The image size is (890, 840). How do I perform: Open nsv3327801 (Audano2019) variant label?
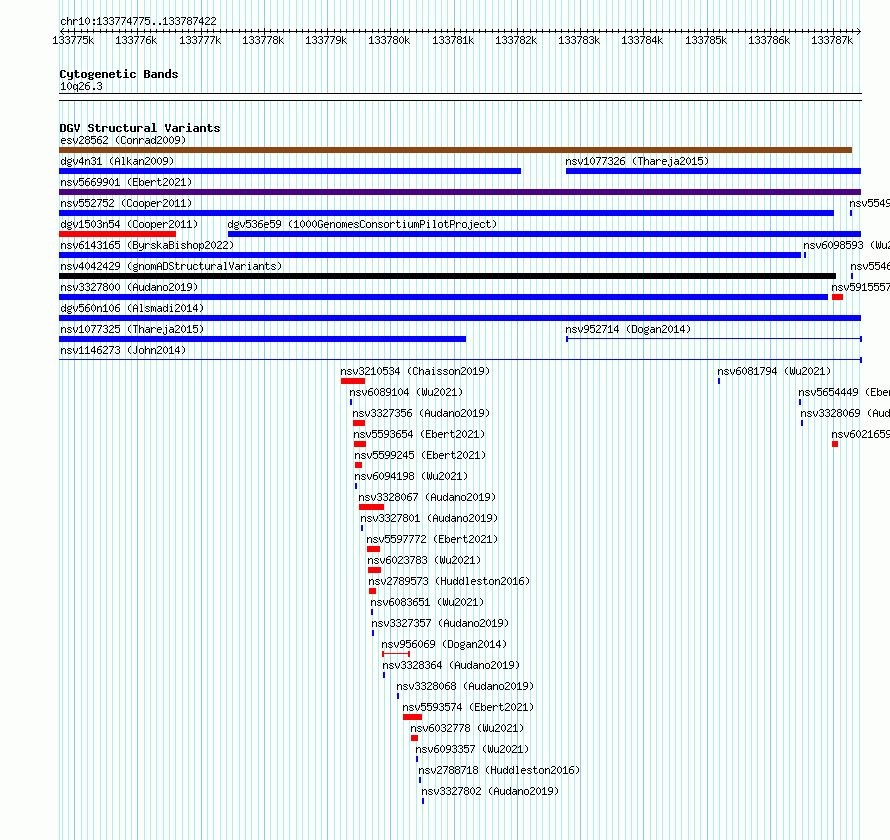coord(429,518)
